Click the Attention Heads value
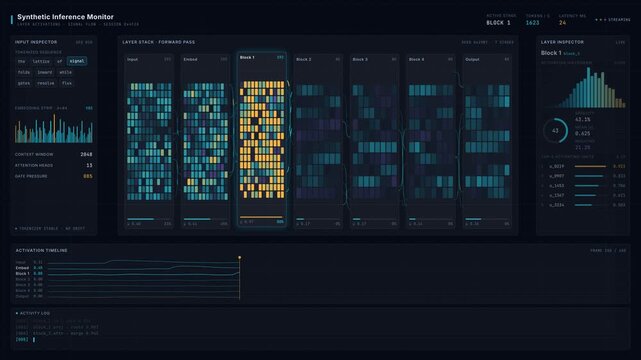The image size is (641, 360). click(90, 165)
